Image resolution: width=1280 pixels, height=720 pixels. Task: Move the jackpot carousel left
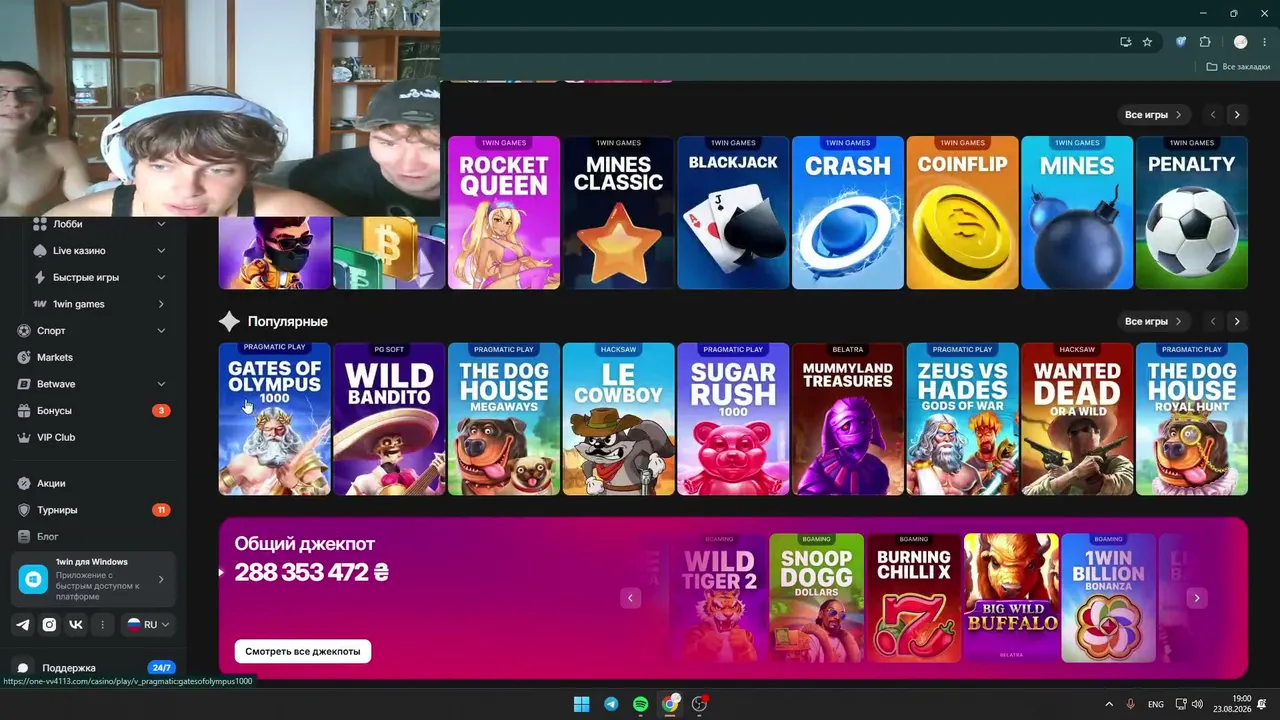click(x=630, y=598)
